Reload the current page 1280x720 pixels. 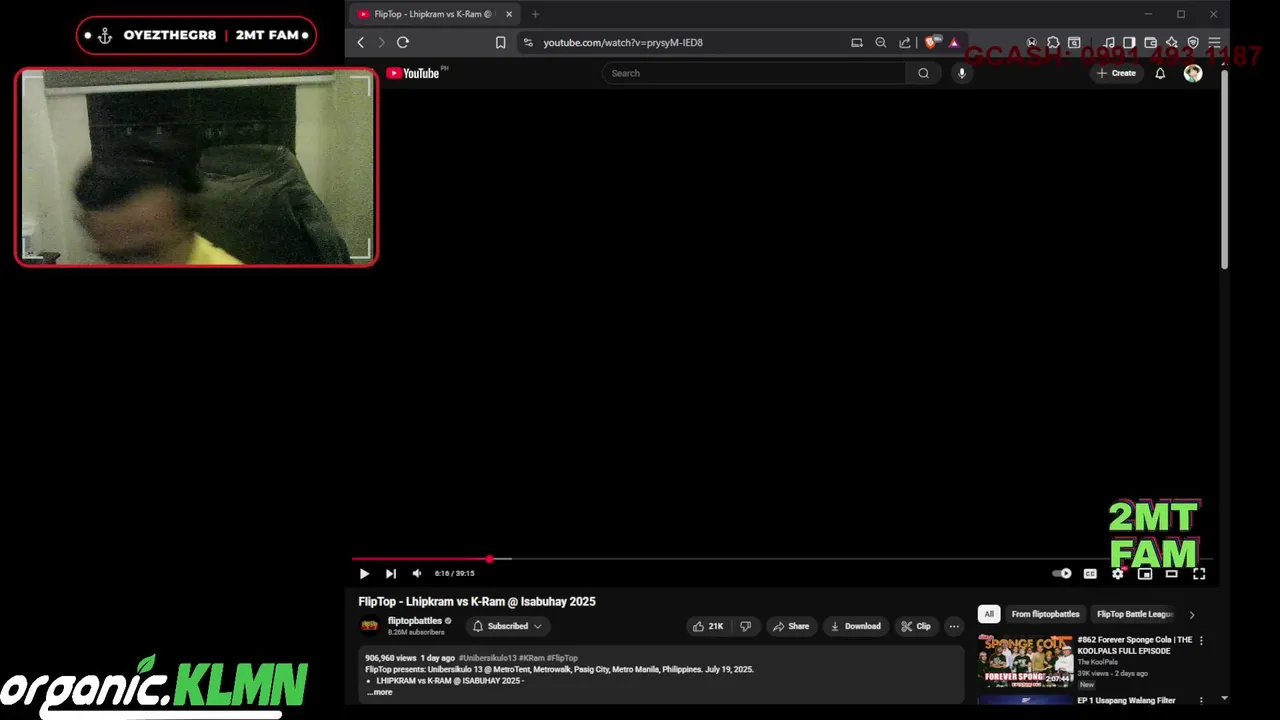pos(403,42)
